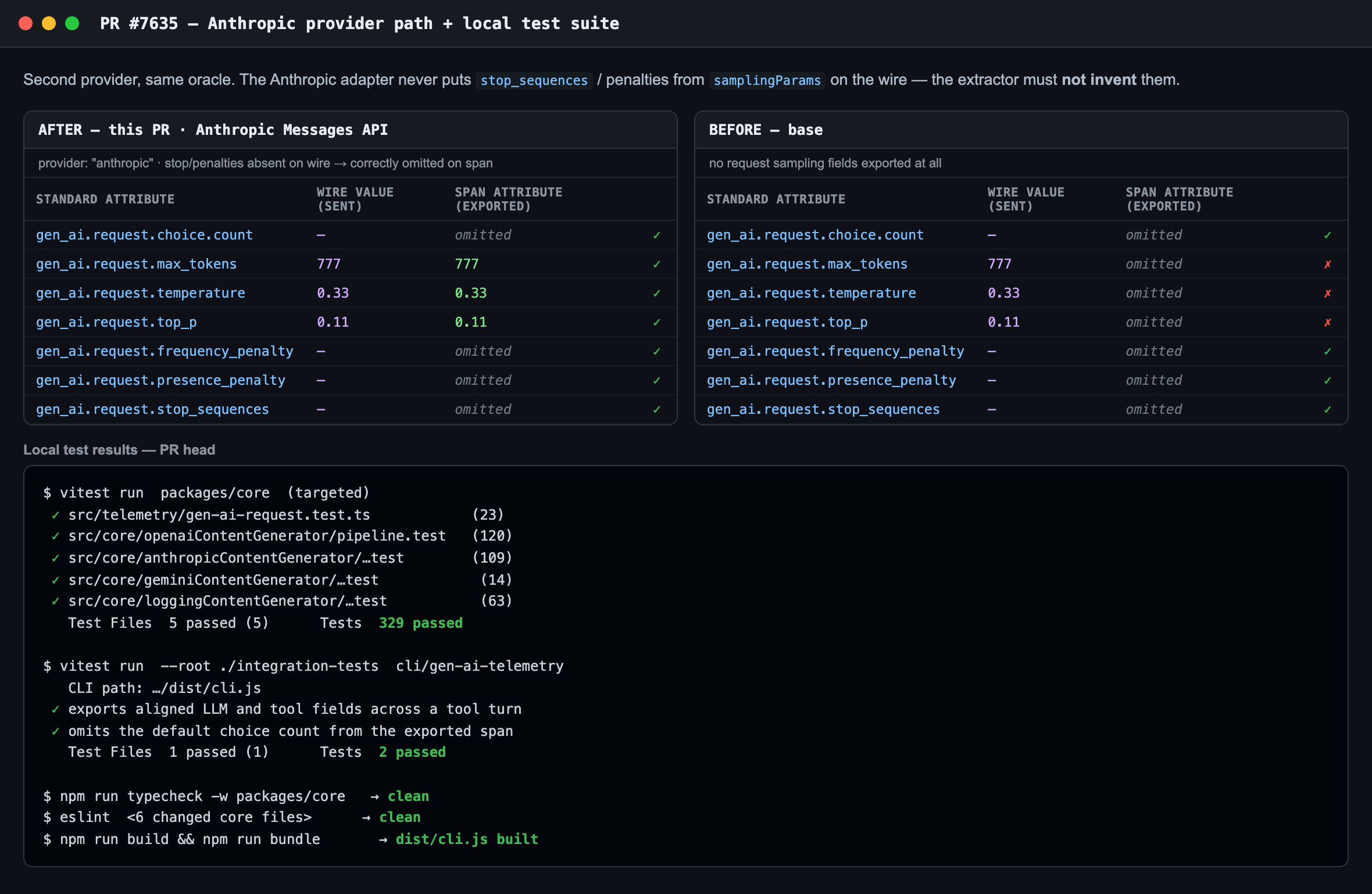Click green check on BEFORE choice.count row
This screenshot has width=1372, height=894.
point(1328,235)
